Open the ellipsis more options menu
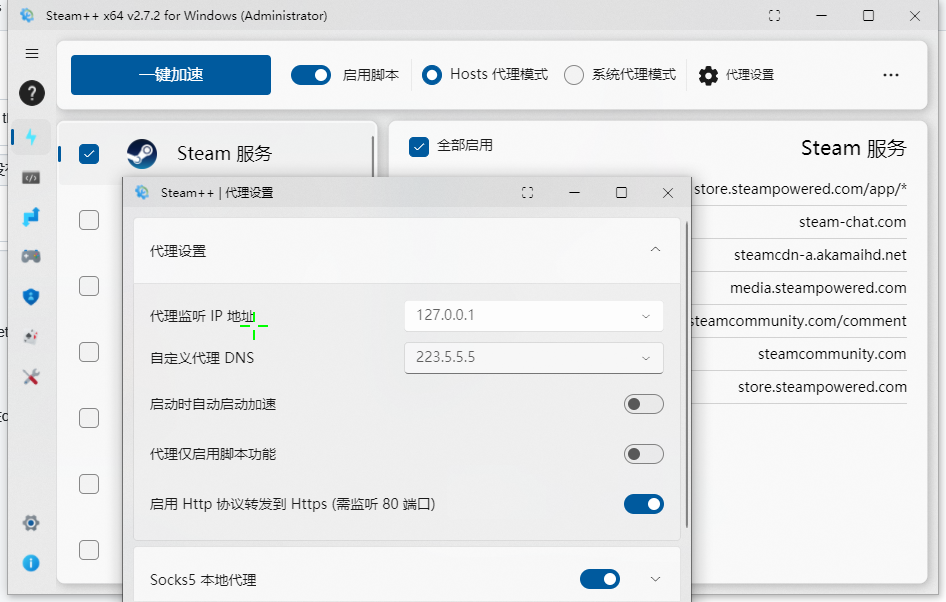 [x=891, y=75]
